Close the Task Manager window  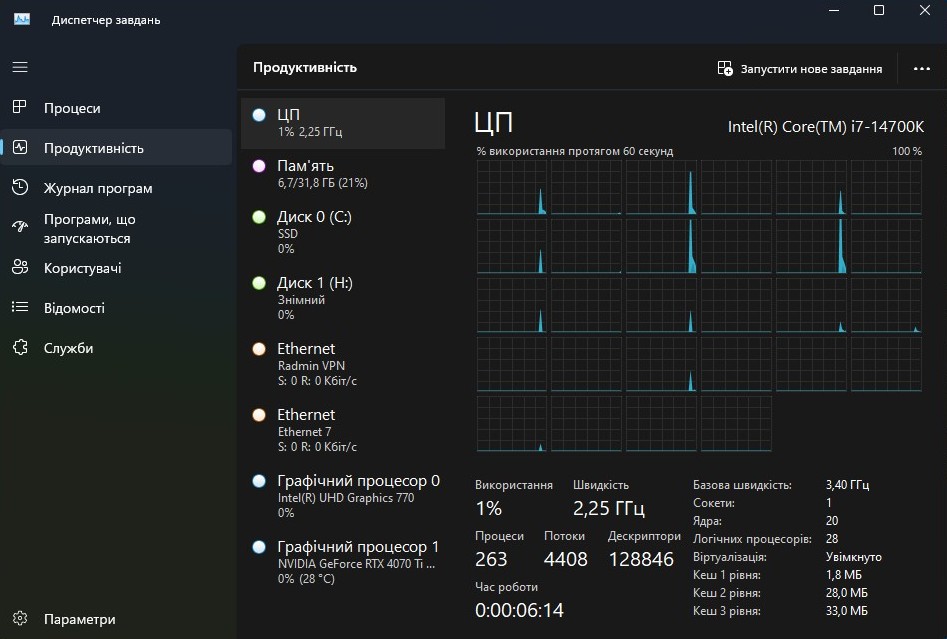pyautogui.click(x=925, y=10)
